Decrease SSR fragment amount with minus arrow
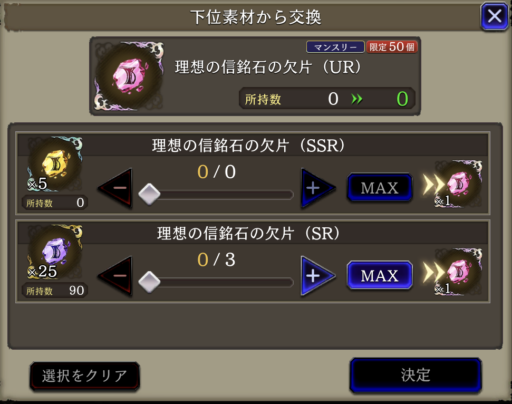512x404 pixels. point(115,188)
